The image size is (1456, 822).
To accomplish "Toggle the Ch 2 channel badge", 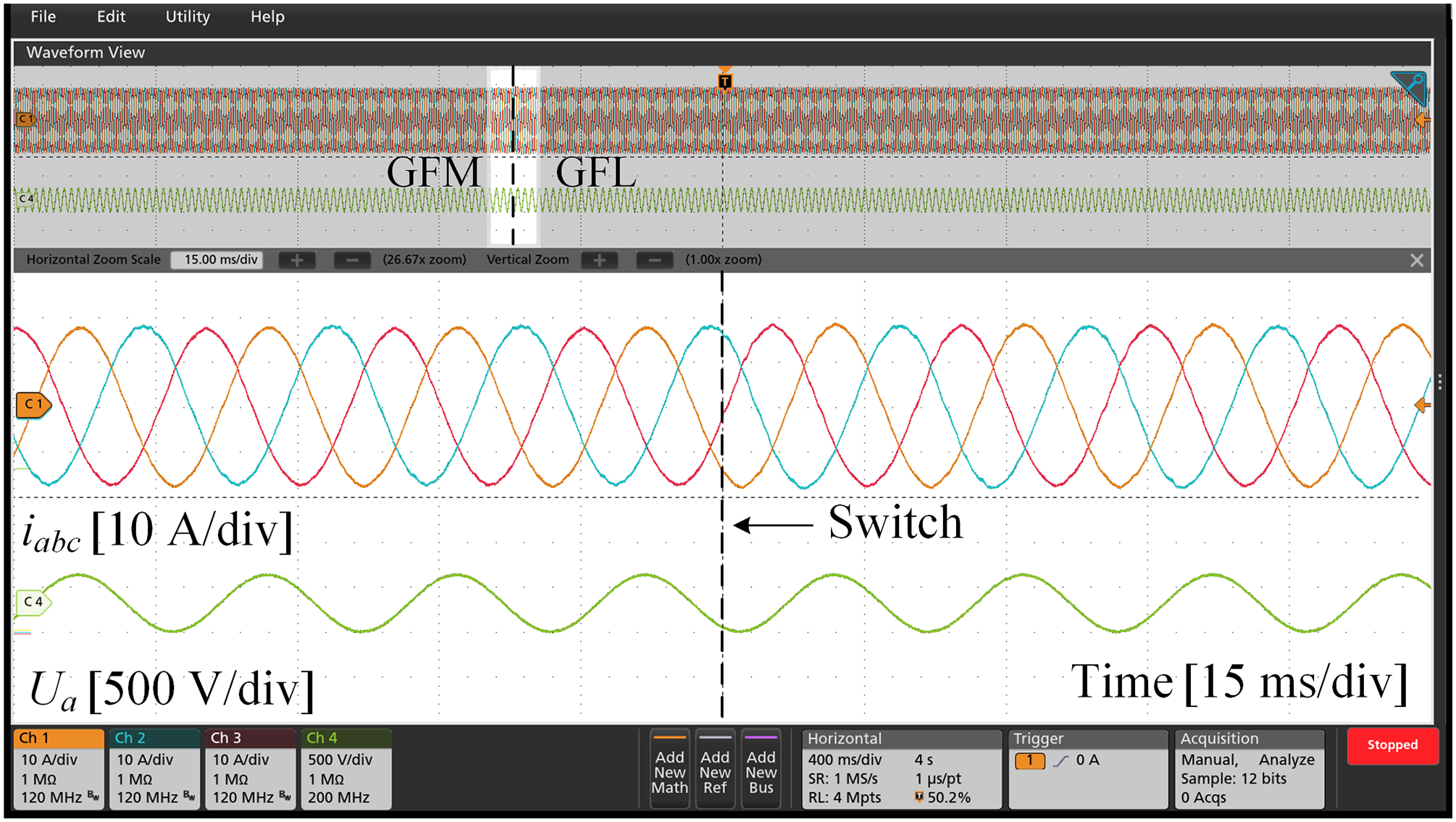I will (x=154, y=768).
